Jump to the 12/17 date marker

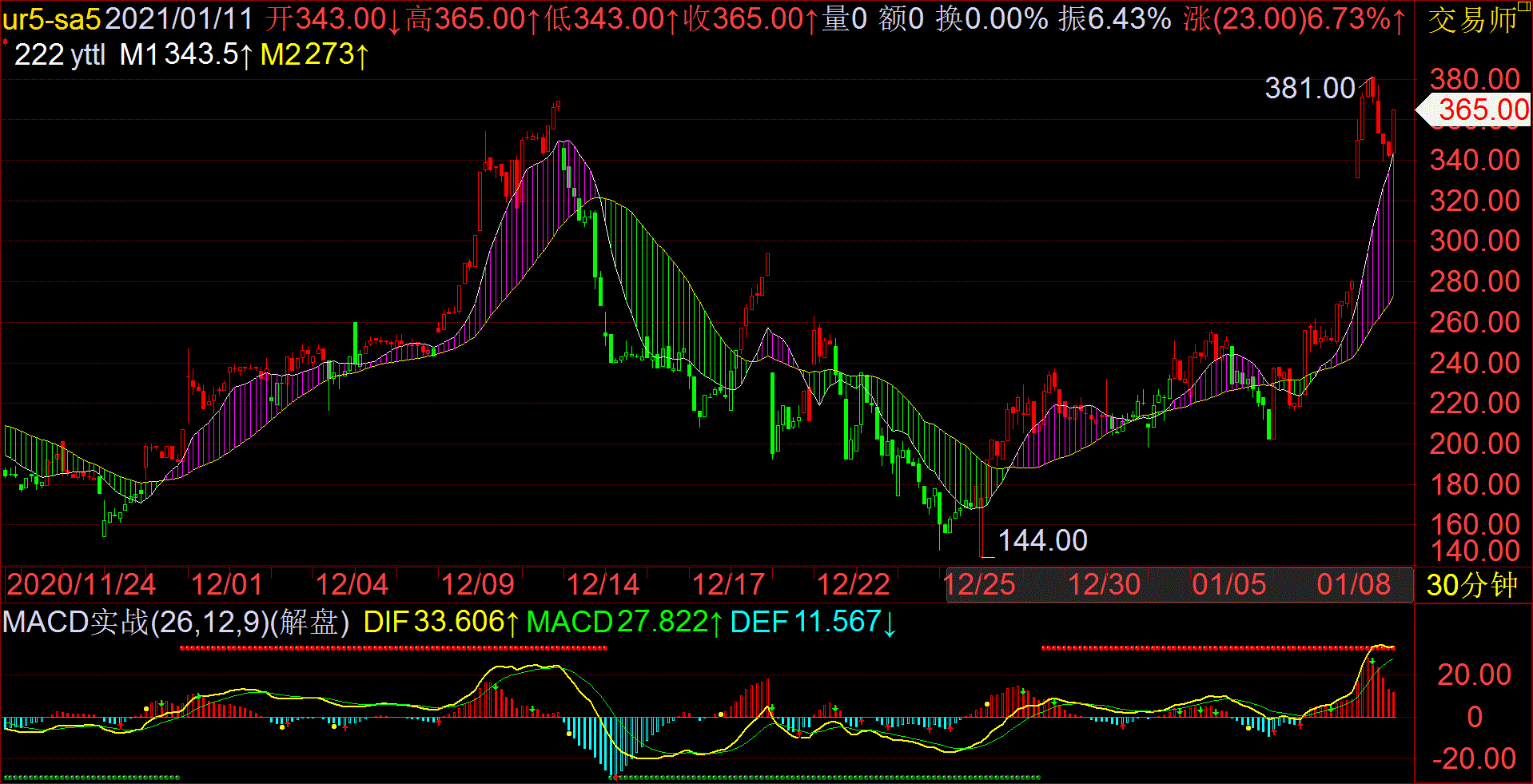tap(728, 585)
